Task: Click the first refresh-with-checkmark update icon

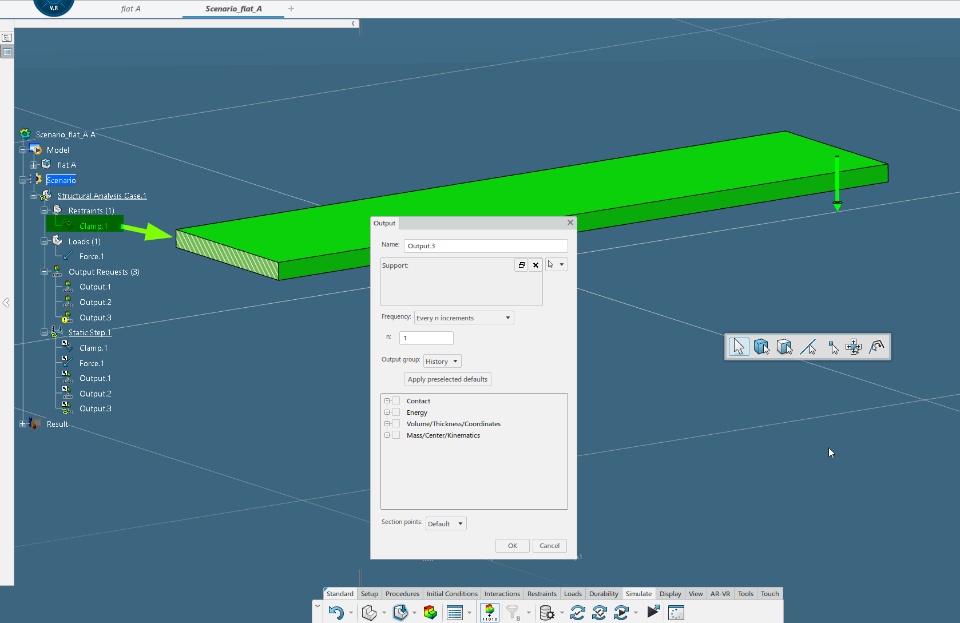Action: click(577, 612)
